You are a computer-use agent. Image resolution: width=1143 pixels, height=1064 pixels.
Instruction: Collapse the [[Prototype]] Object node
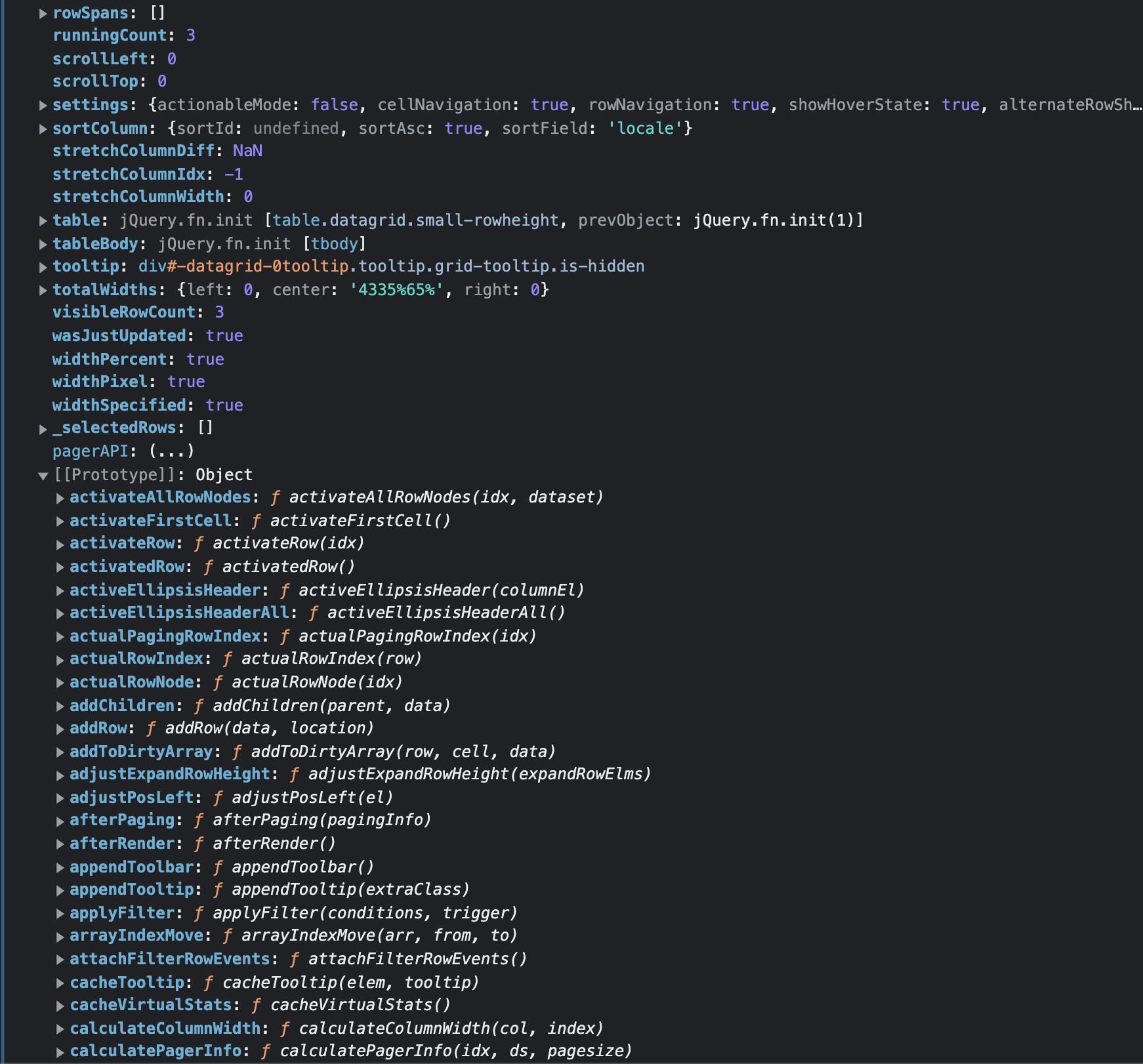point(43,476)
